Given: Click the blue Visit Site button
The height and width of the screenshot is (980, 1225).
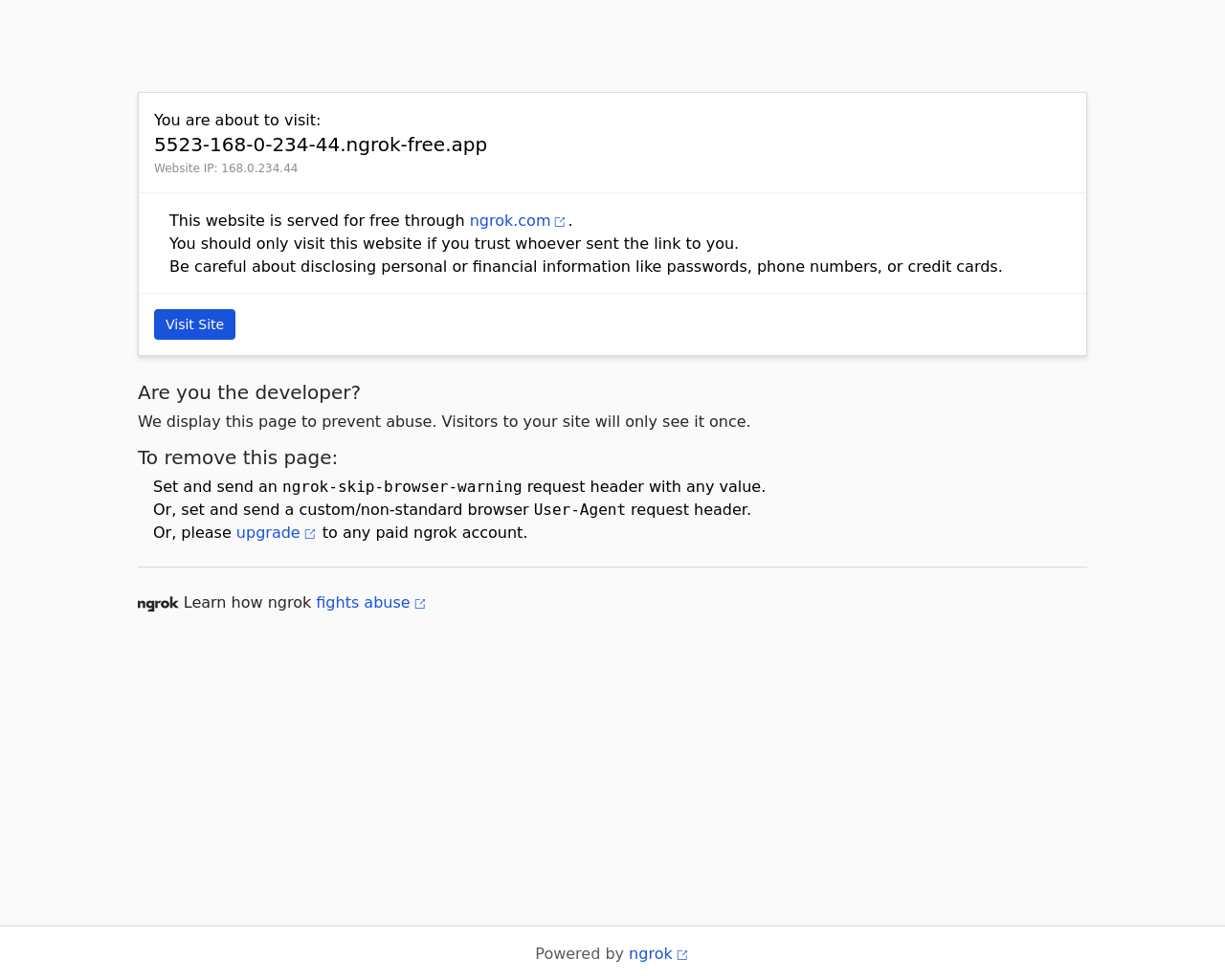Looking at the screenshot, I should click(194, 324).
